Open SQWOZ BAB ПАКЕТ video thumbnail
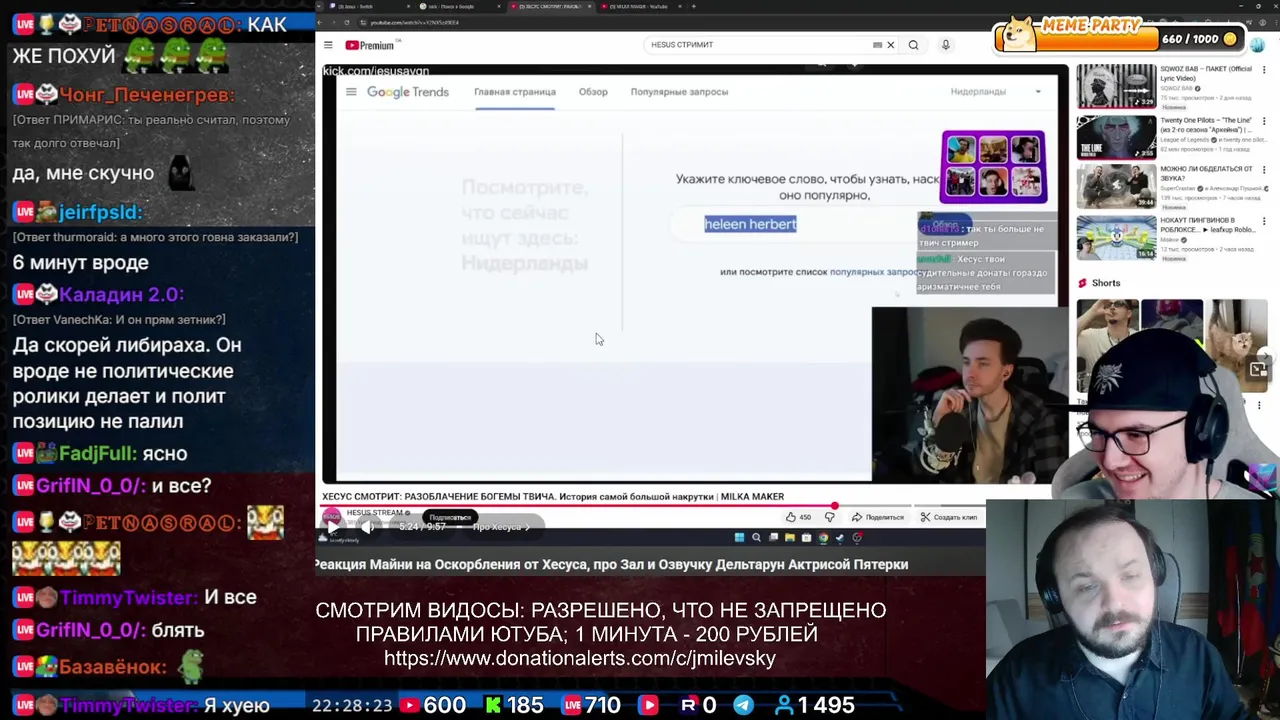The height and width of the screenshot is (720, 1280). [1116, 86]
